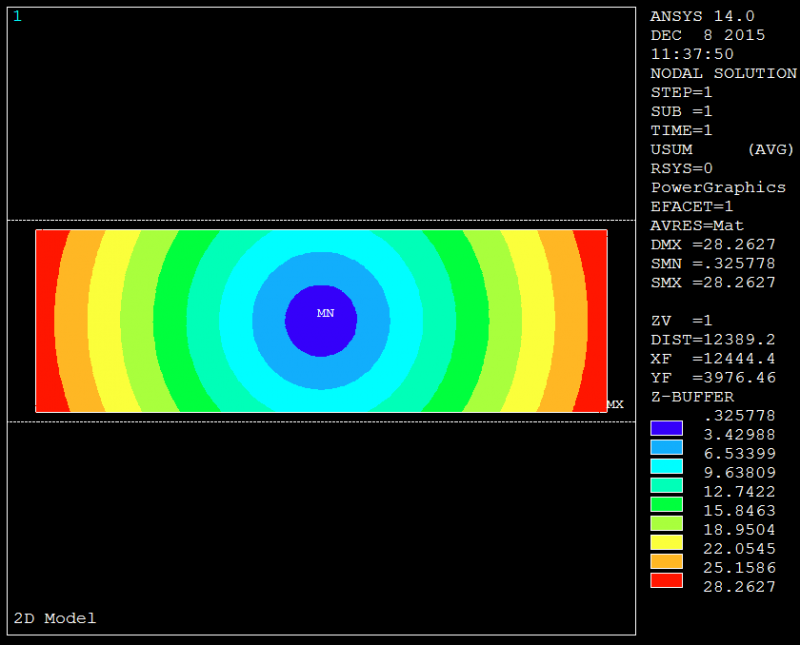Click the 28.2627 legend maximum value
This screenshot has width=800, height=645.
739,586
